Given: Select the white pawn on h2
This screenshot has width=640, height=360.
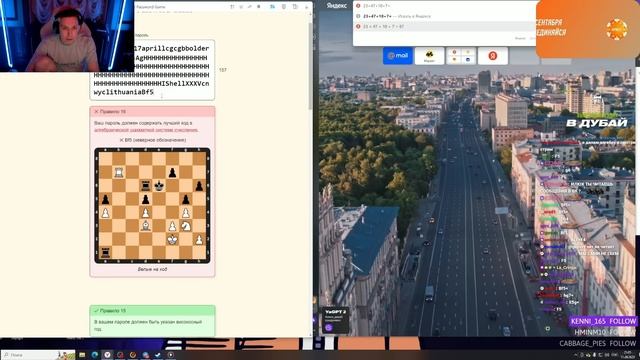Looking at the screenshot, I should [200, 240].
